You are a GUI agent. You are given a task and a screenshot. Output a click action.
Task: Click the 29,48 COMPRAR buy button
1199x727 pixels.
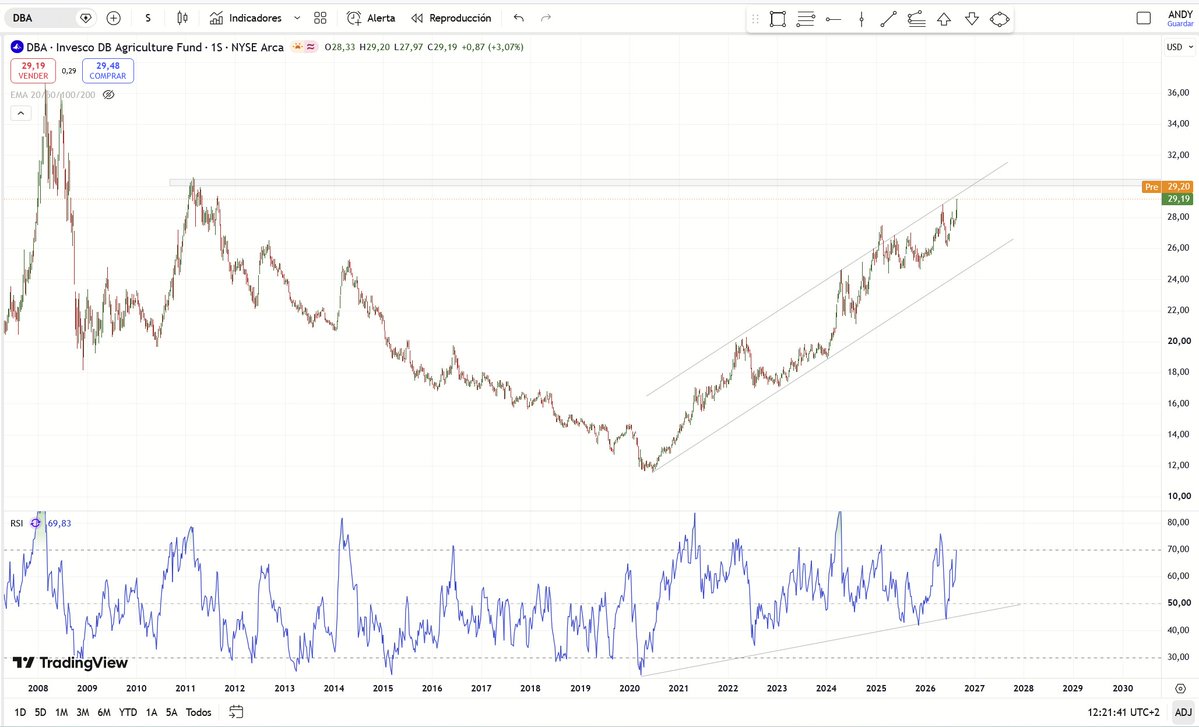point(108,70)
